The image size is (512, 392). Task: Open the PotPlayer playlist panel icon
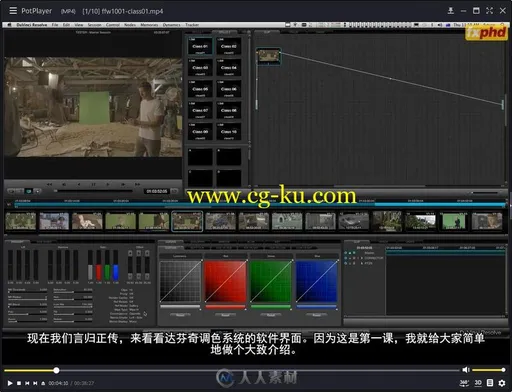(490, 383)
